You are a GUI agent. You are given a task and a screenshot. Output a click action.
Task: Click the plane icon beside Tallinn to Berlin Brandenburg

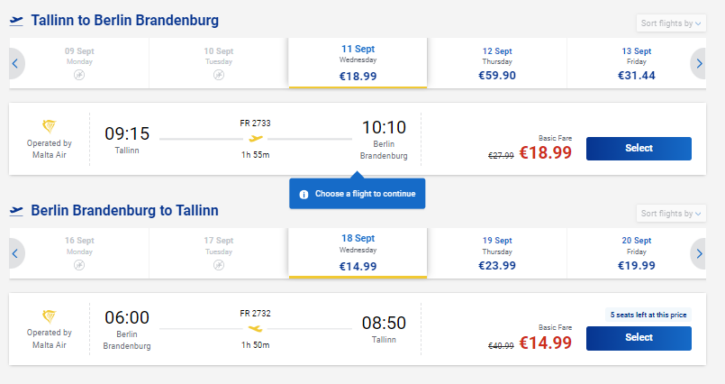pos(17,20)
